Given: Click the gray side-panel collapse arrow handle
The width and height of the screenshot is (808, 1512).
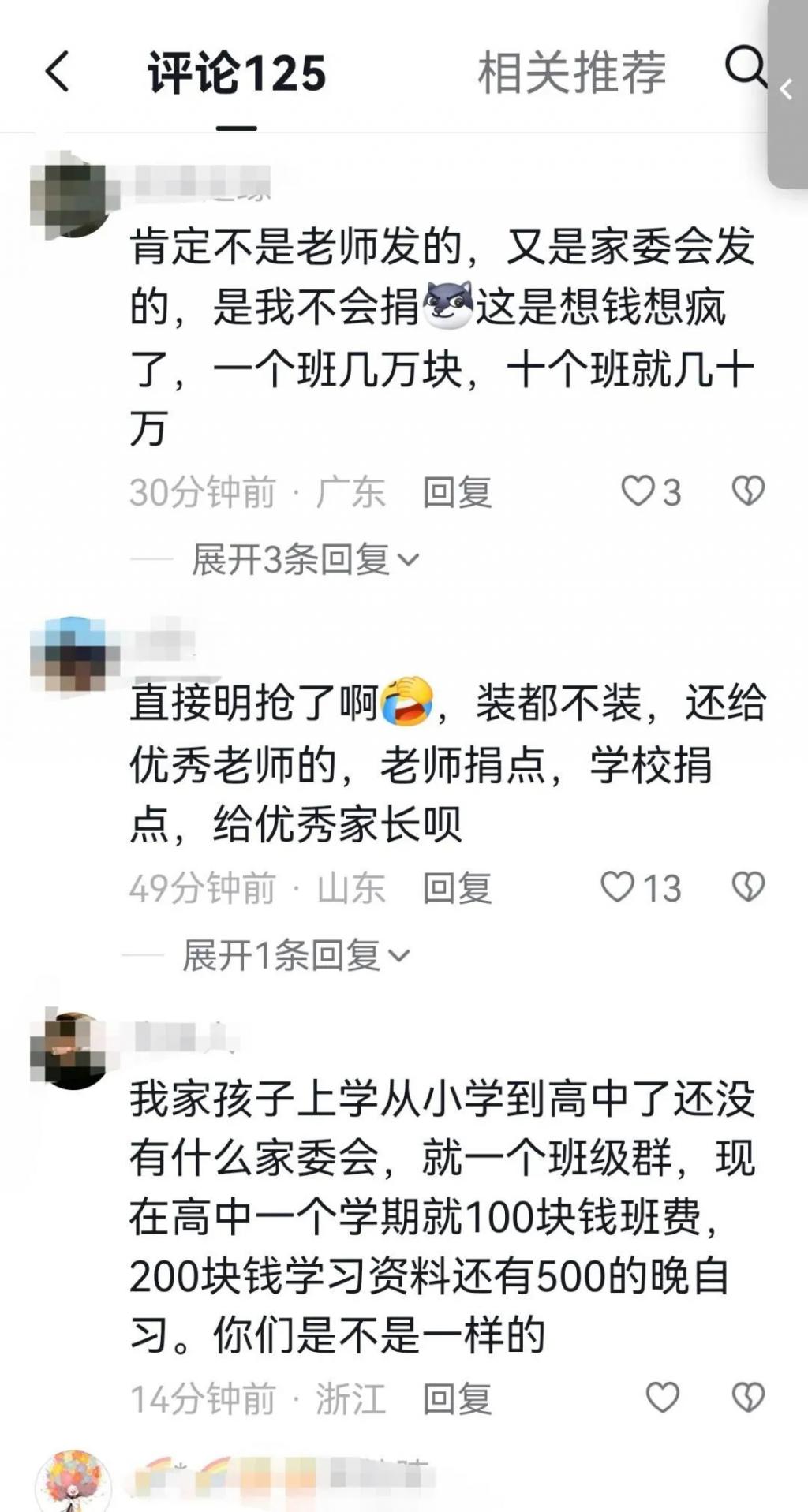Looking at the screenshot, I should [x=787, y=91].
